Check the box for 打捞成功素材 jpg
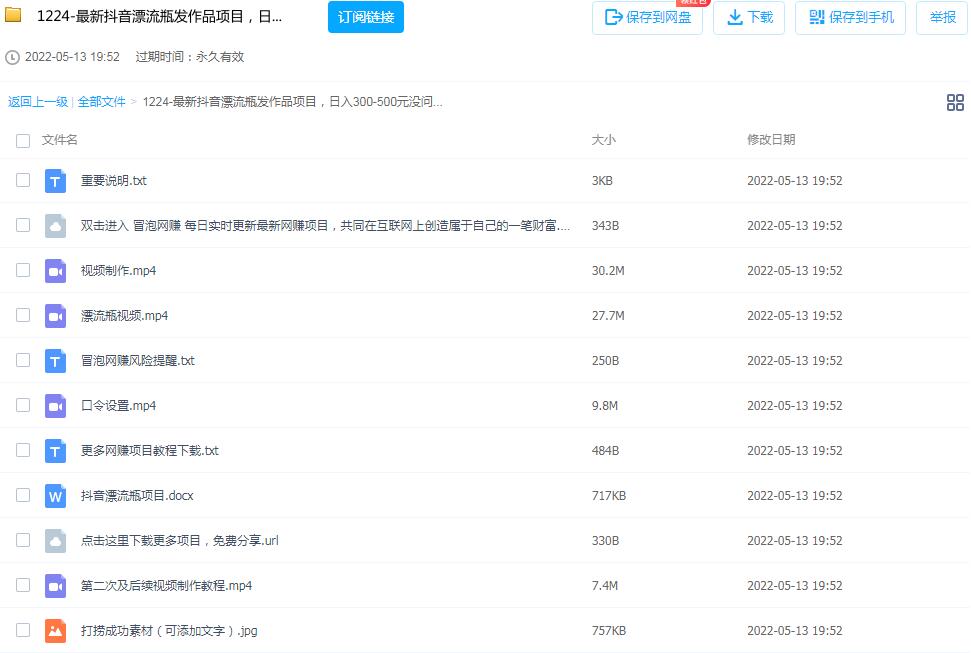This screenshot has width=971, height=653. [x=23, y=630]
